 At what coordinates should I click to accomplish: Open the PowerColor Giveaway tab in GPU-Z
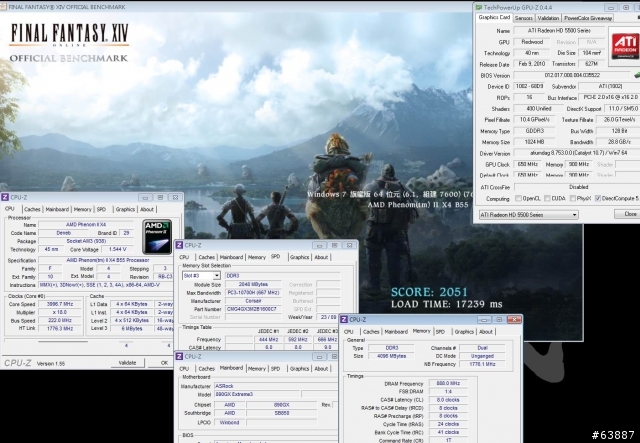tap(588, 18)
